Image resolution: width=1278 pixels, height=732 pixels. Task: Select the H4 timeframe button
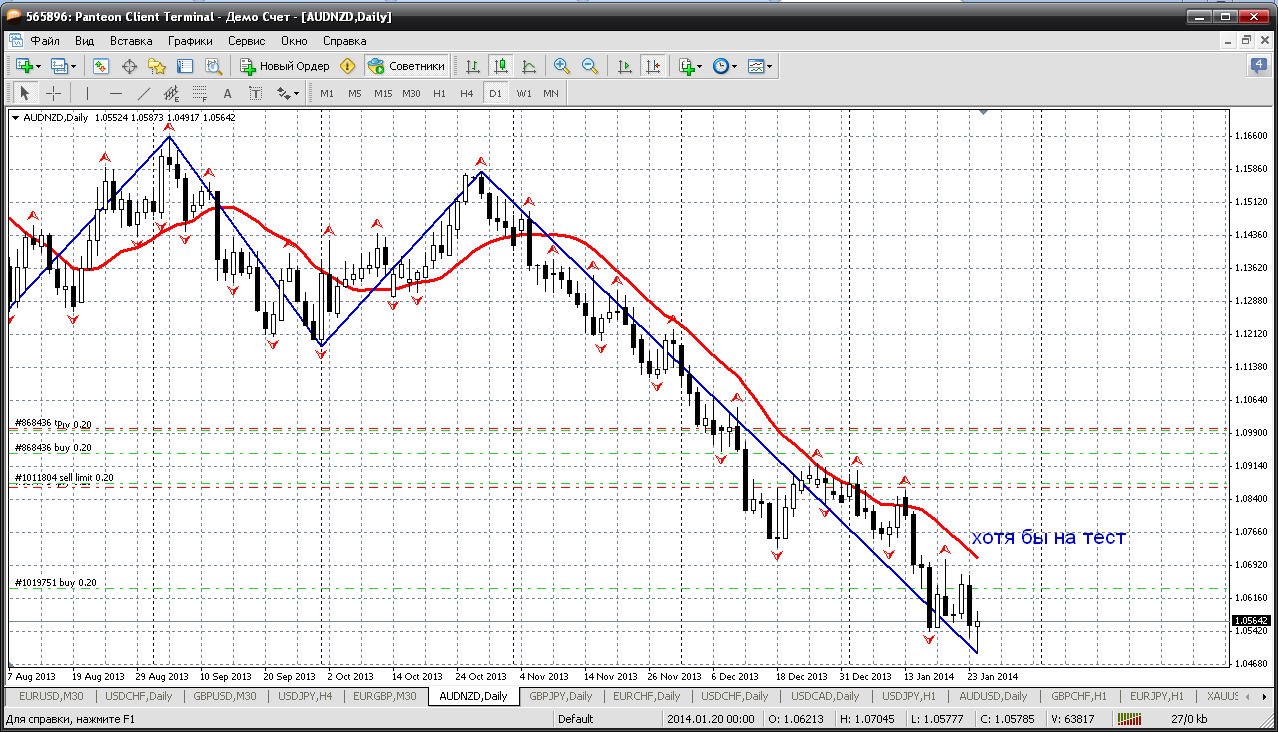466,93
